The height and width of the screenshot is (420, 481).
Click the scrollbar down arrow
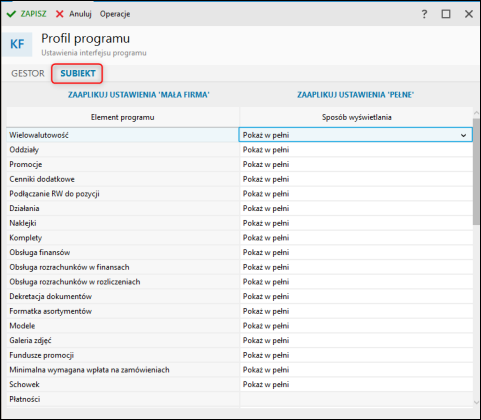(x=476, y=403)
